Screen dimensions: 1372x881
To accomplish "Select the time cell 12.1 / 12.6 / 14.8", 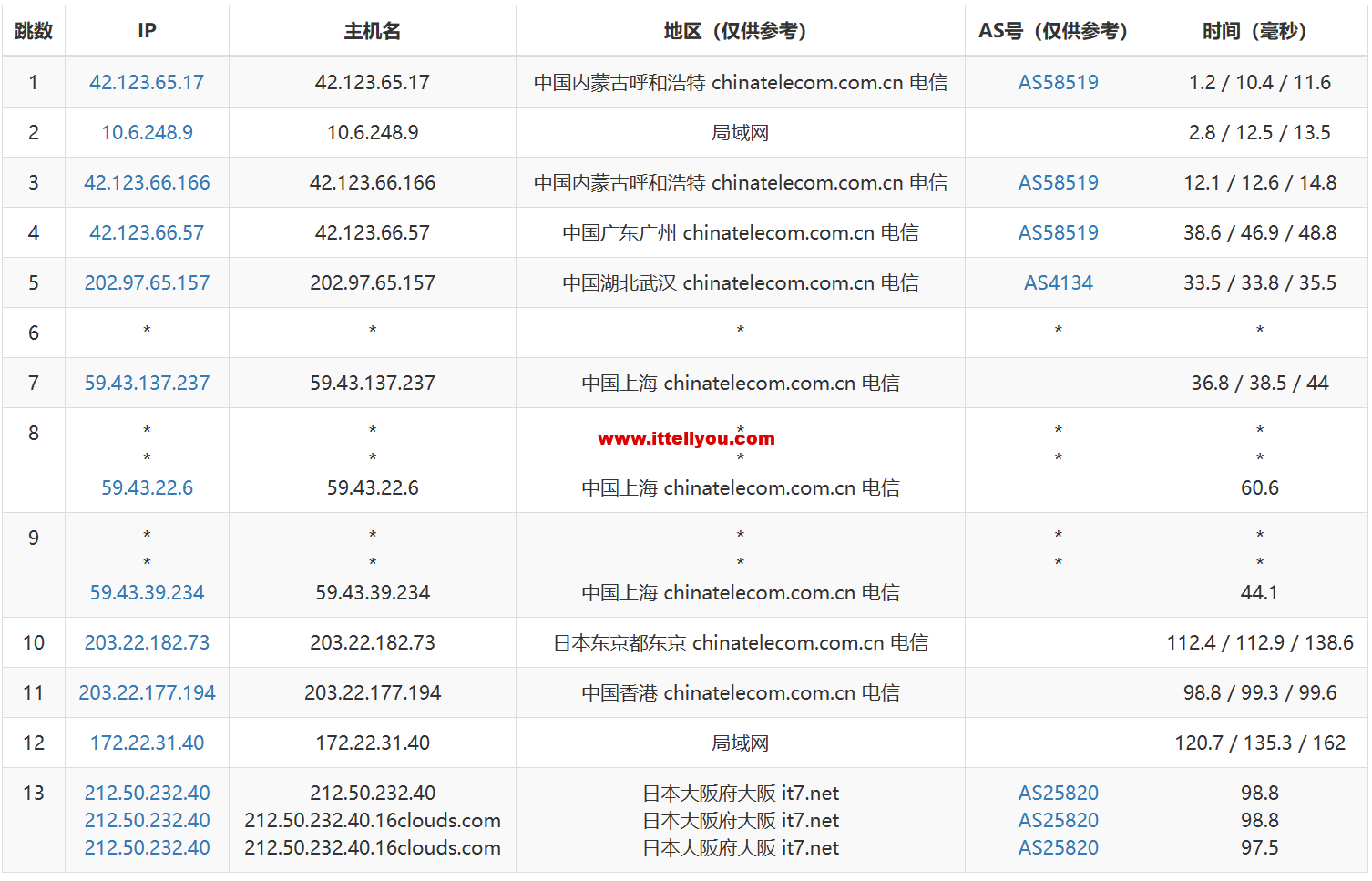I will (x=1259, y=182).
